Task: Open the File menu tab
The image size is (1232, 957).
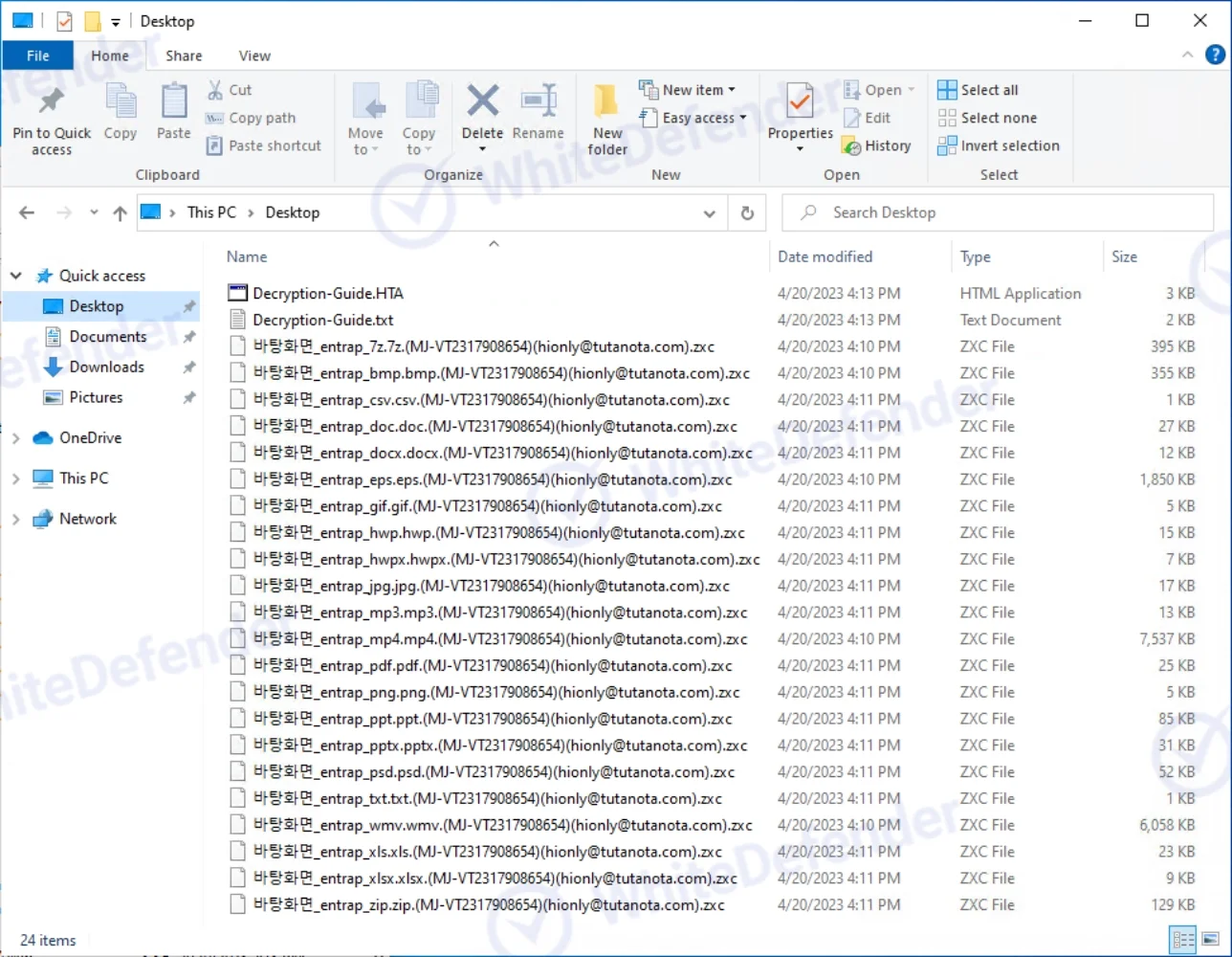Action: point(38,56)
